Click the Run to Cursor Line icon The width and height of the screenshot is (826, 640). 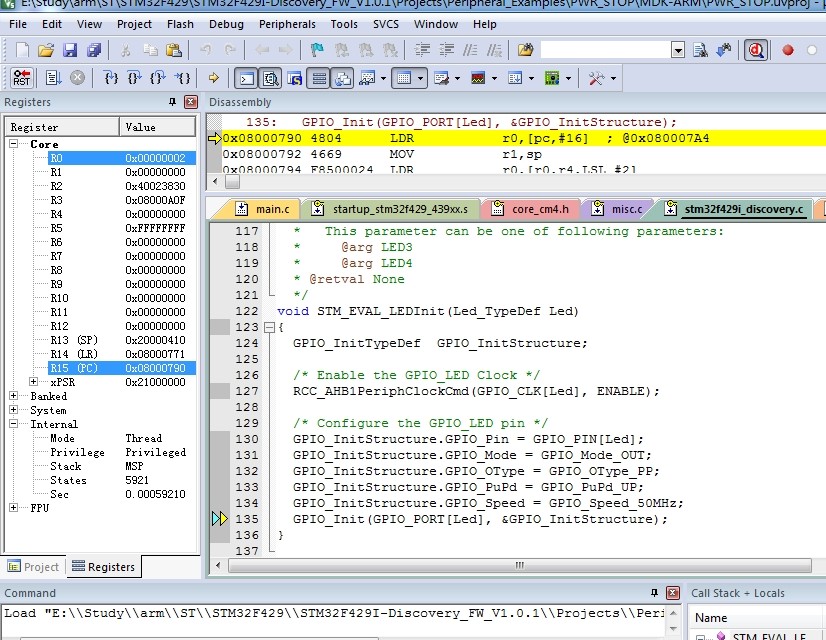182,78
